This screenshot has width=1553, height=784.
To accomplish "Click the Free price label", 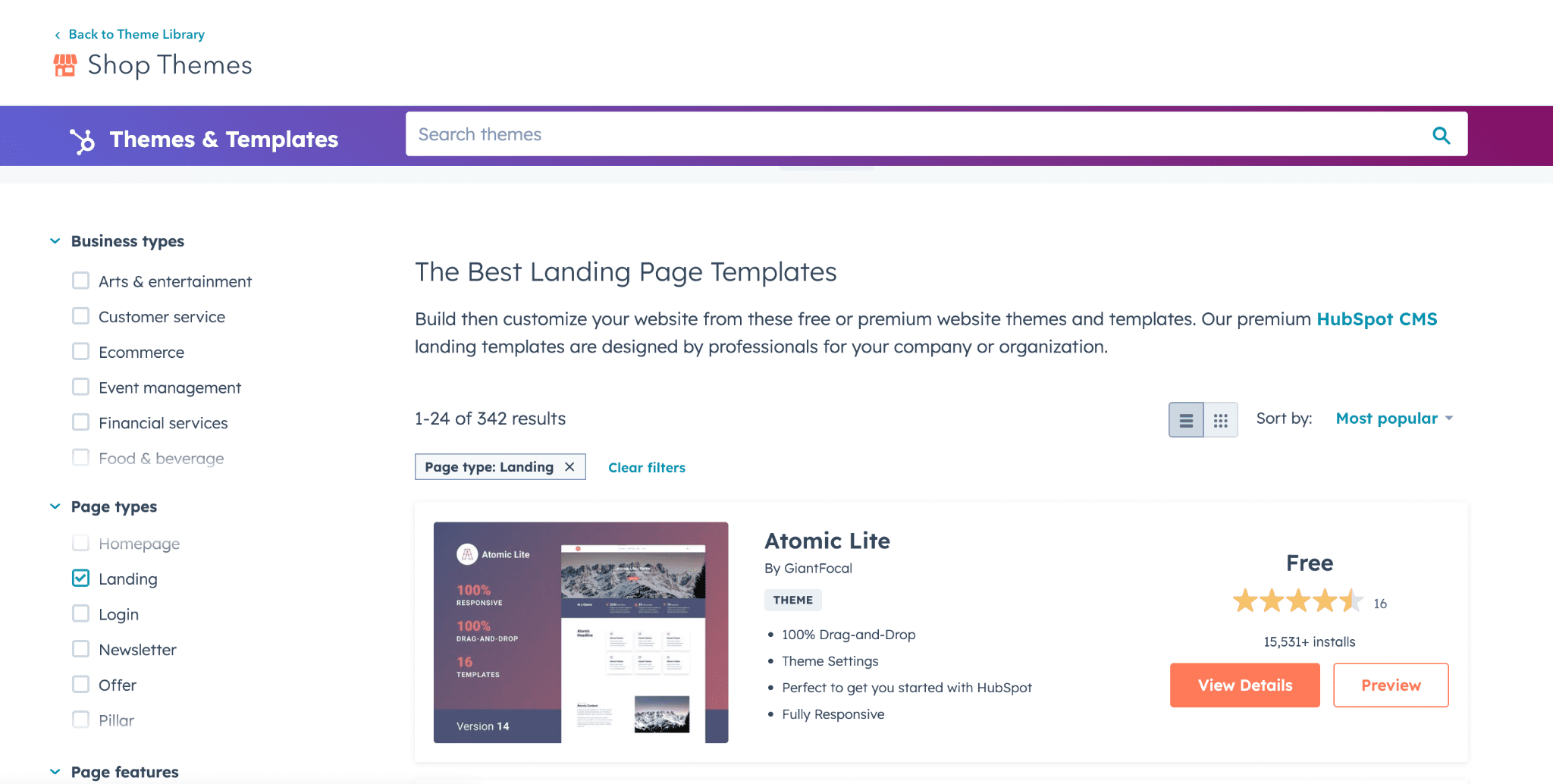I will click(x=1310, y=563).
